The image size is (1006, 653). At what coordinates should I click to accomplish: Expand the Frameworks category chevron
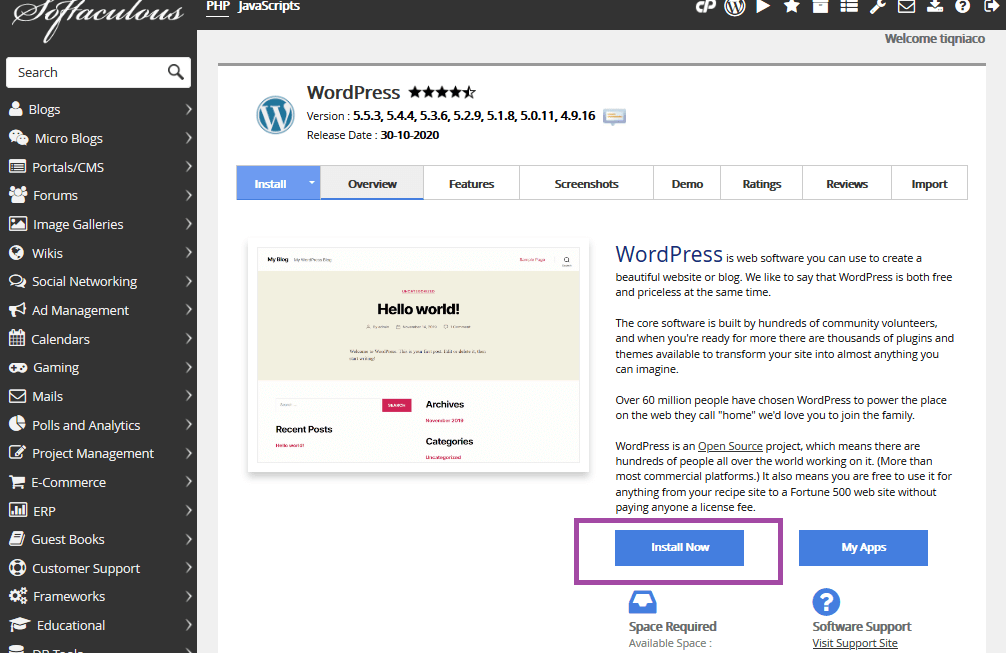tap(188, 596)
